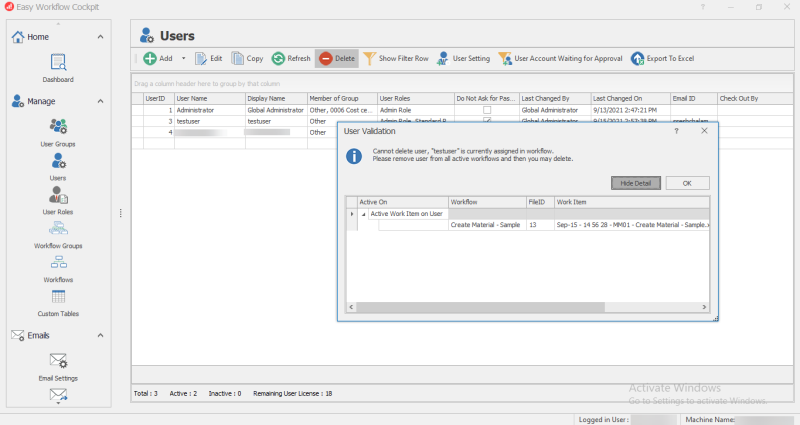
Task: Toggle Do Not Ask for Password for testuser
Action: 487,121
